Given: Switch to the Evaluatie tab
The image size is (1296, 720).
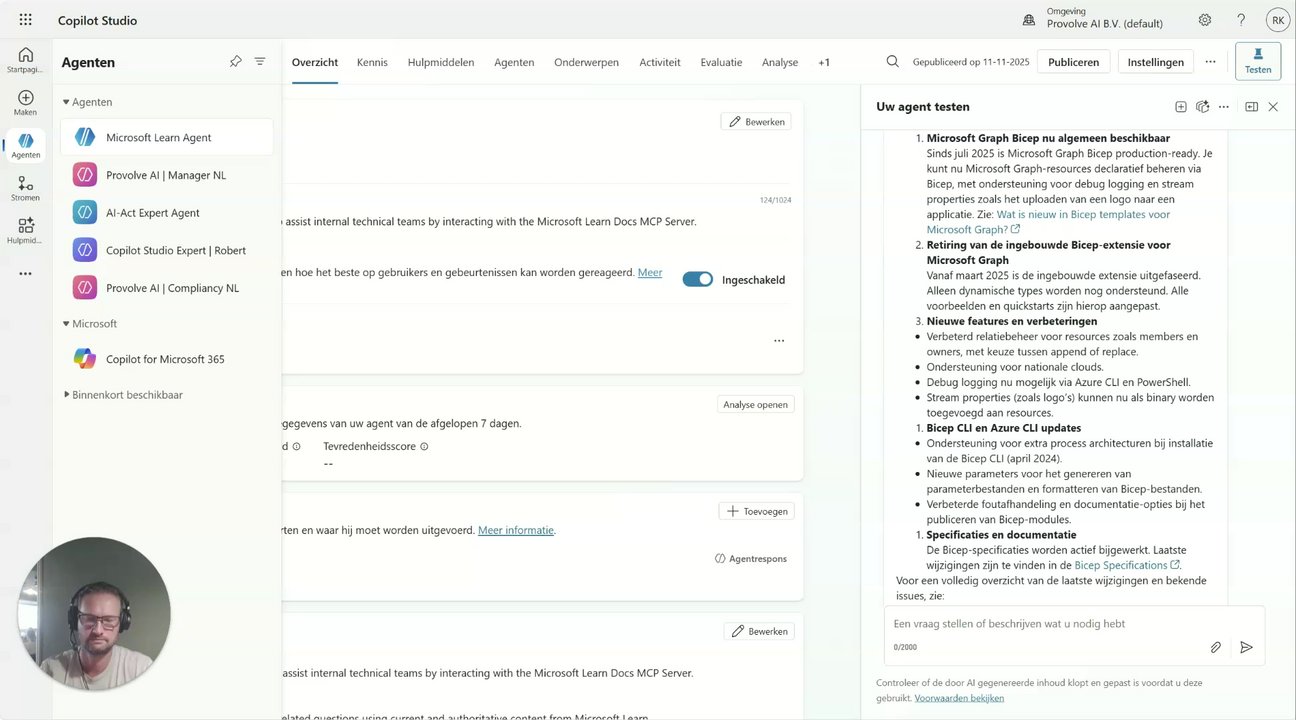Looking at the screenshot, I should (x=721, y=62).
